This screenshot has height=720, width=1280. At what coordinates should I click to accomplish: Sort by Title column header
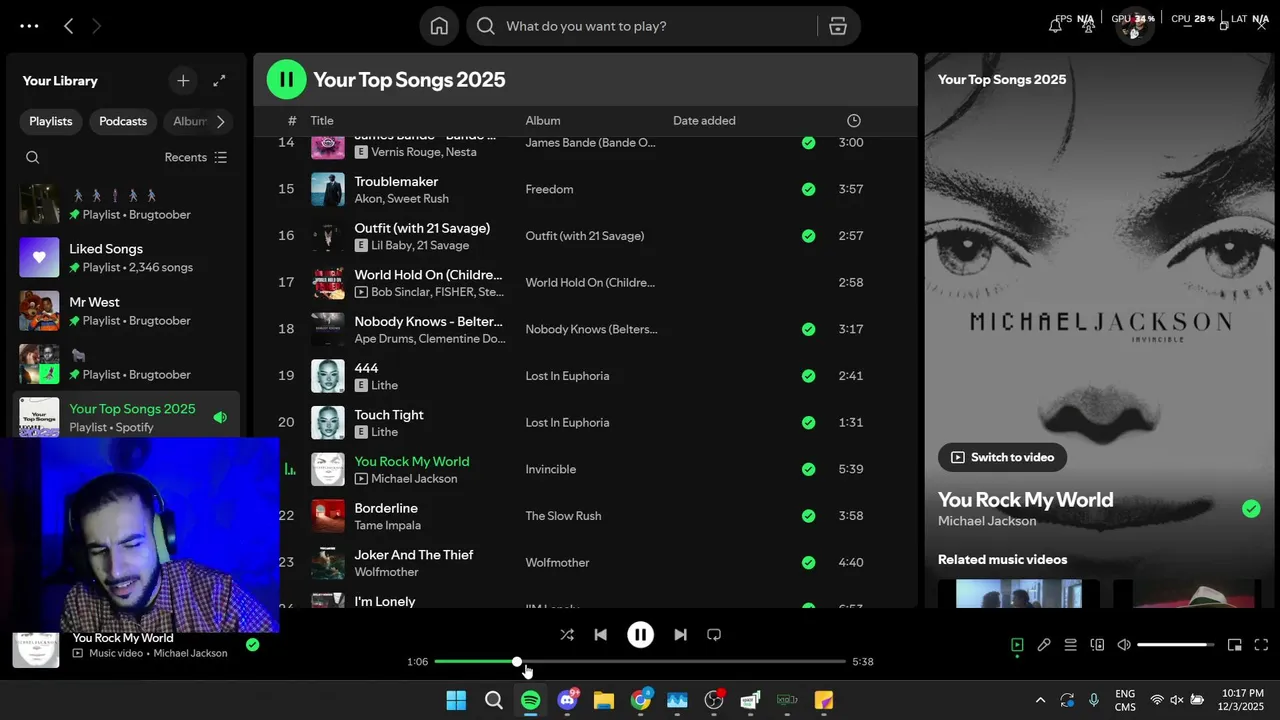click(x=322, y=121)
